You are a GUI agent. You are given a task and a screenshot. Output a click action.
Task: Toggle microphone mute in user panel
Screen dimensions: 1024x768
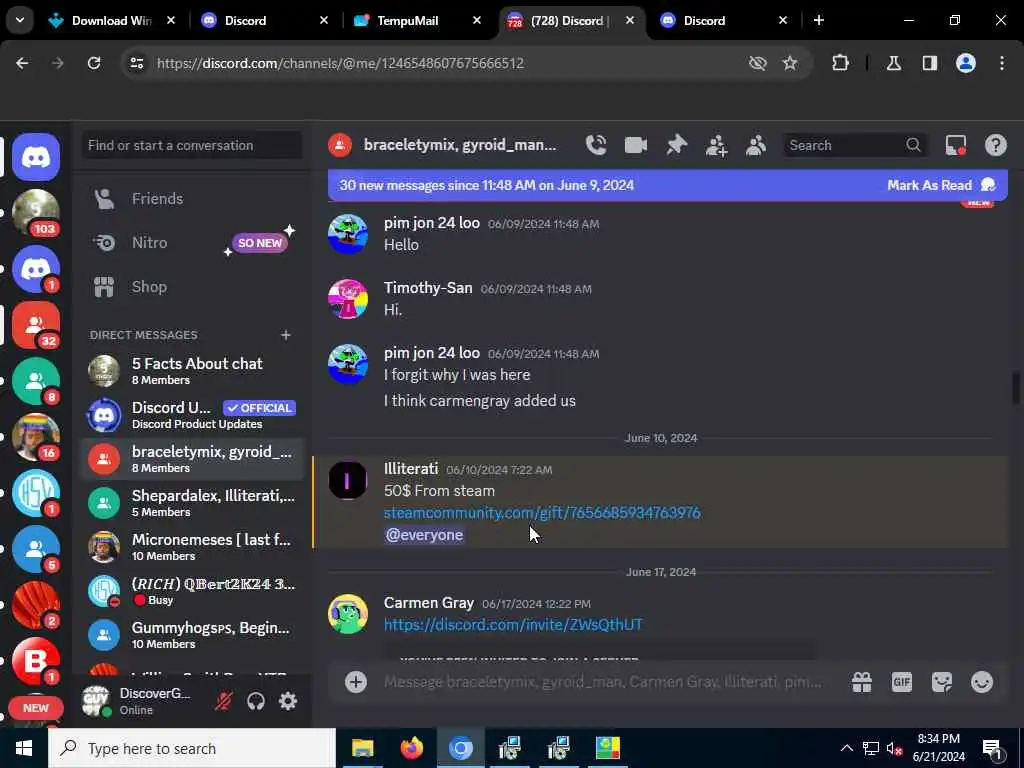223,701
